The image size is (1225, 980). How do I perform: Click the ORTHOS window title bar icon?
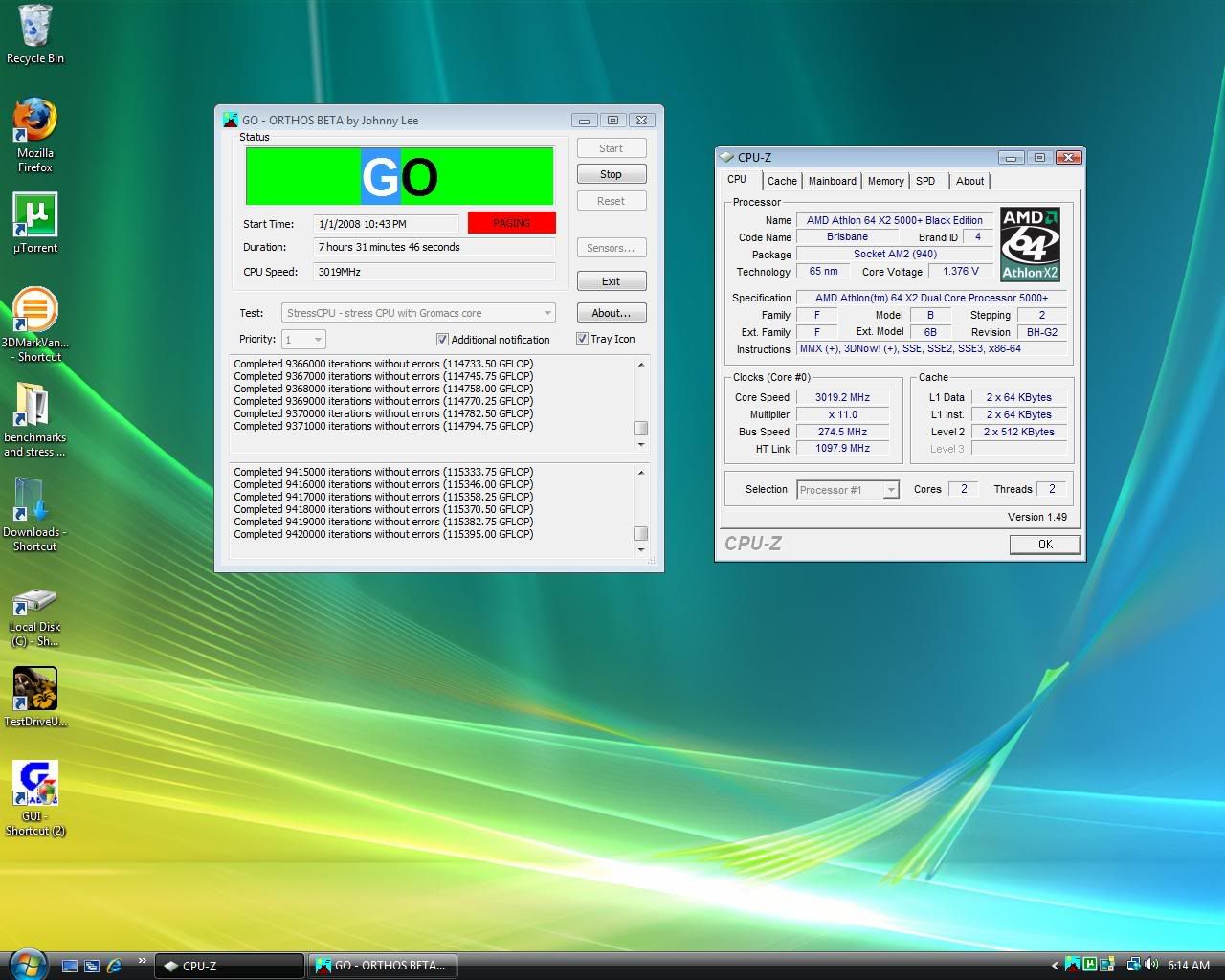(x=230, y=120)
